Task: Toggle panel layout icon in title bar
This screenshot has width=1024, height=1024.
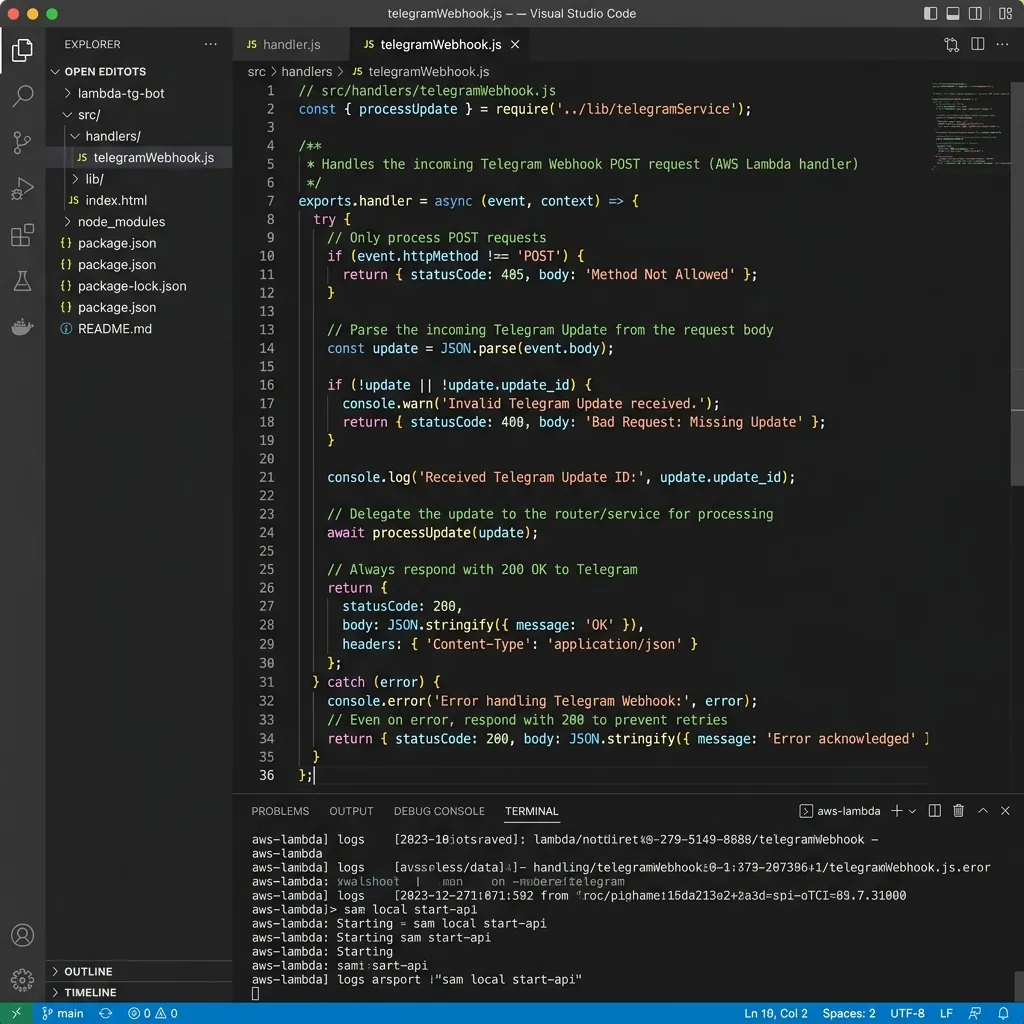Action: 953,14
